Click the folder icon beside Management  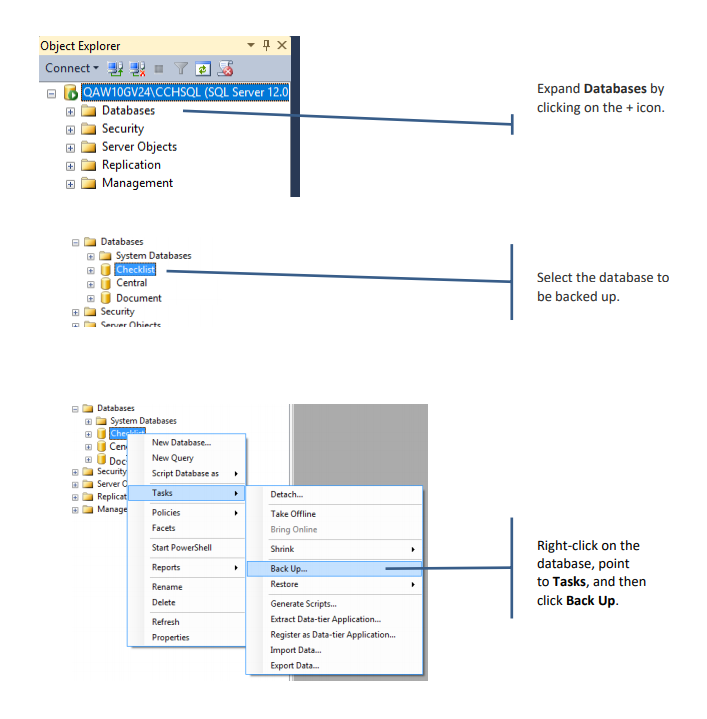click(88, 183)
